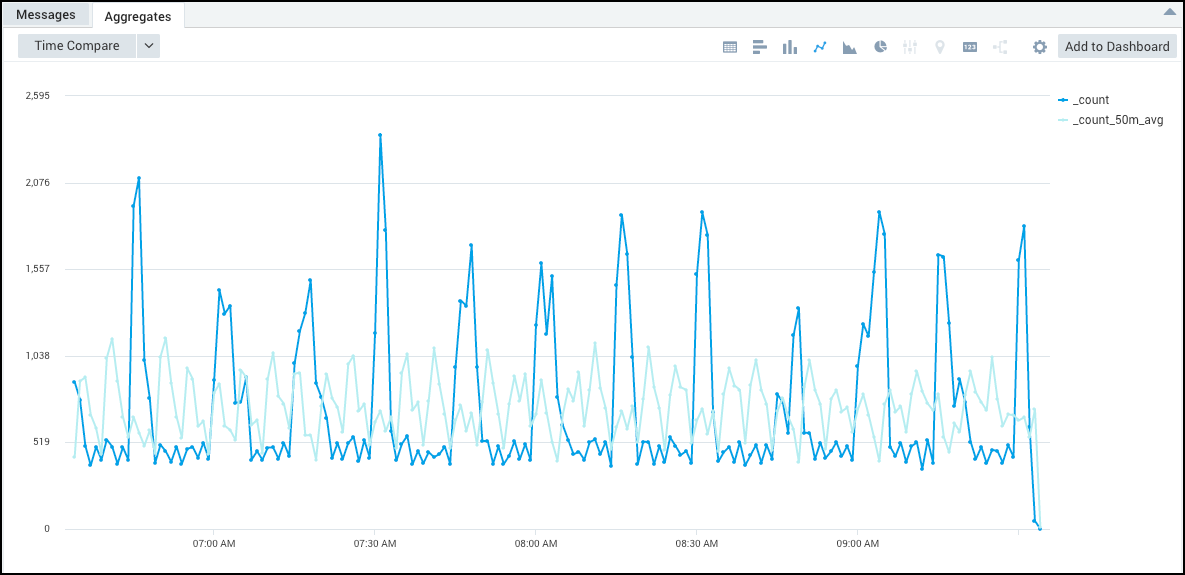The height and width of the screenshot is (575, 1185).
Task: Open chart settings gear
Action: (x=1040, y=47)
